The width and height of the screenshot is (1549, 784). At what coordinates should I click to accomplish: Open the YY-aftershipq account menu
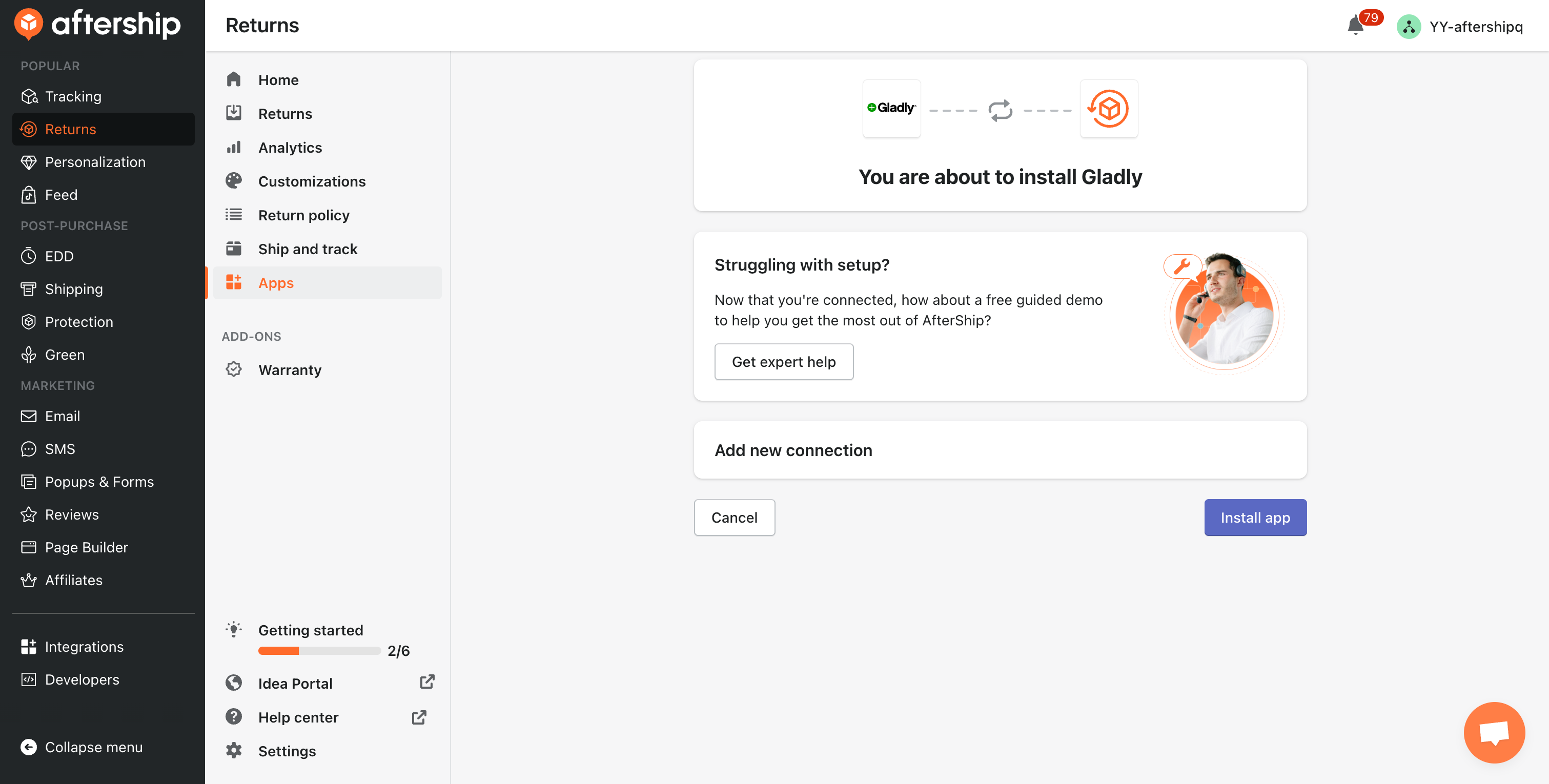(1461, 27)
